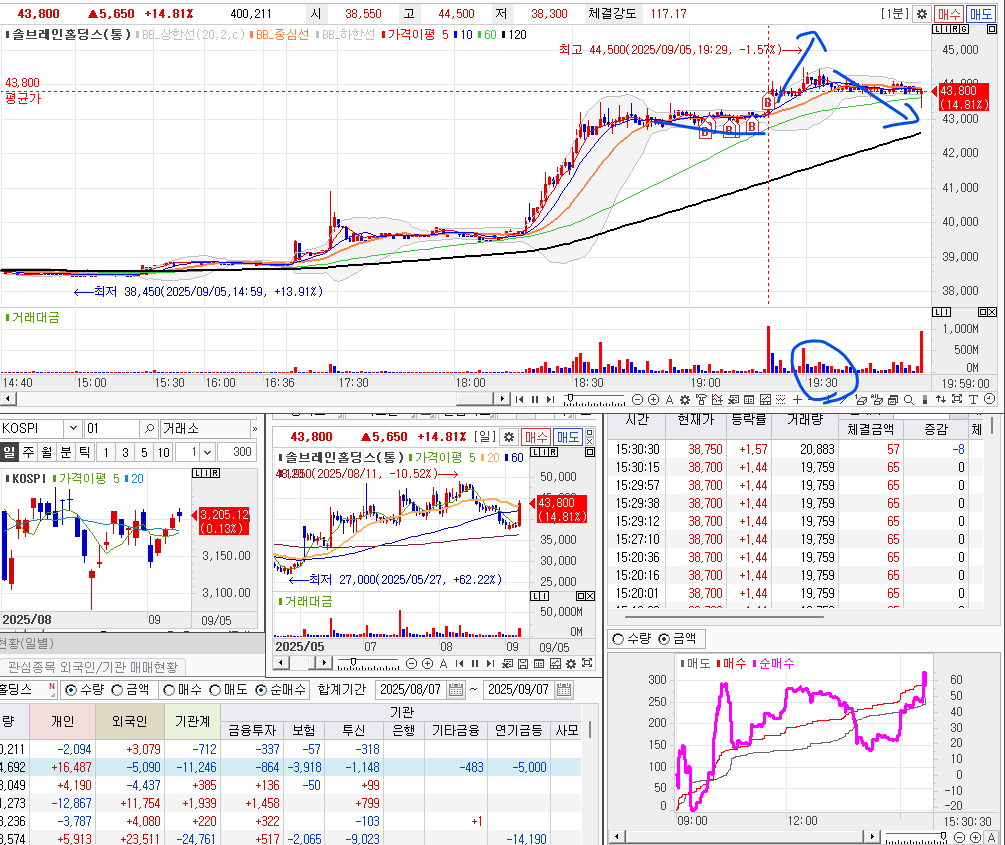This screenshot has width=1005, height=845.
Task: Open main chart toolbar gear settings
Action: pyautogui.click(x=685, y=399)
